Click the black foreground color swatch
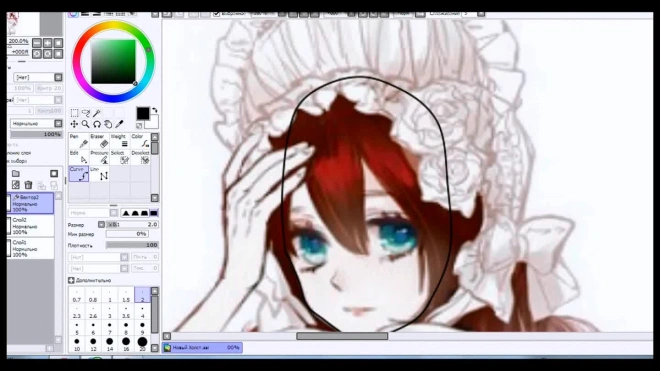Viewport: 660px width, 371px height. (x=143, y=113)
